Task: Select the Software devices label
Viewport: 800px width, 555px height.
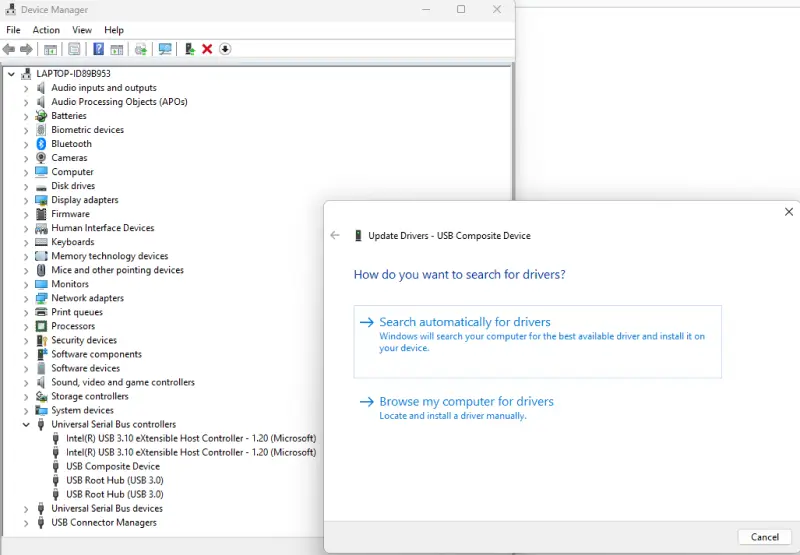Action: pyautogui.click(x=85, y=368)
